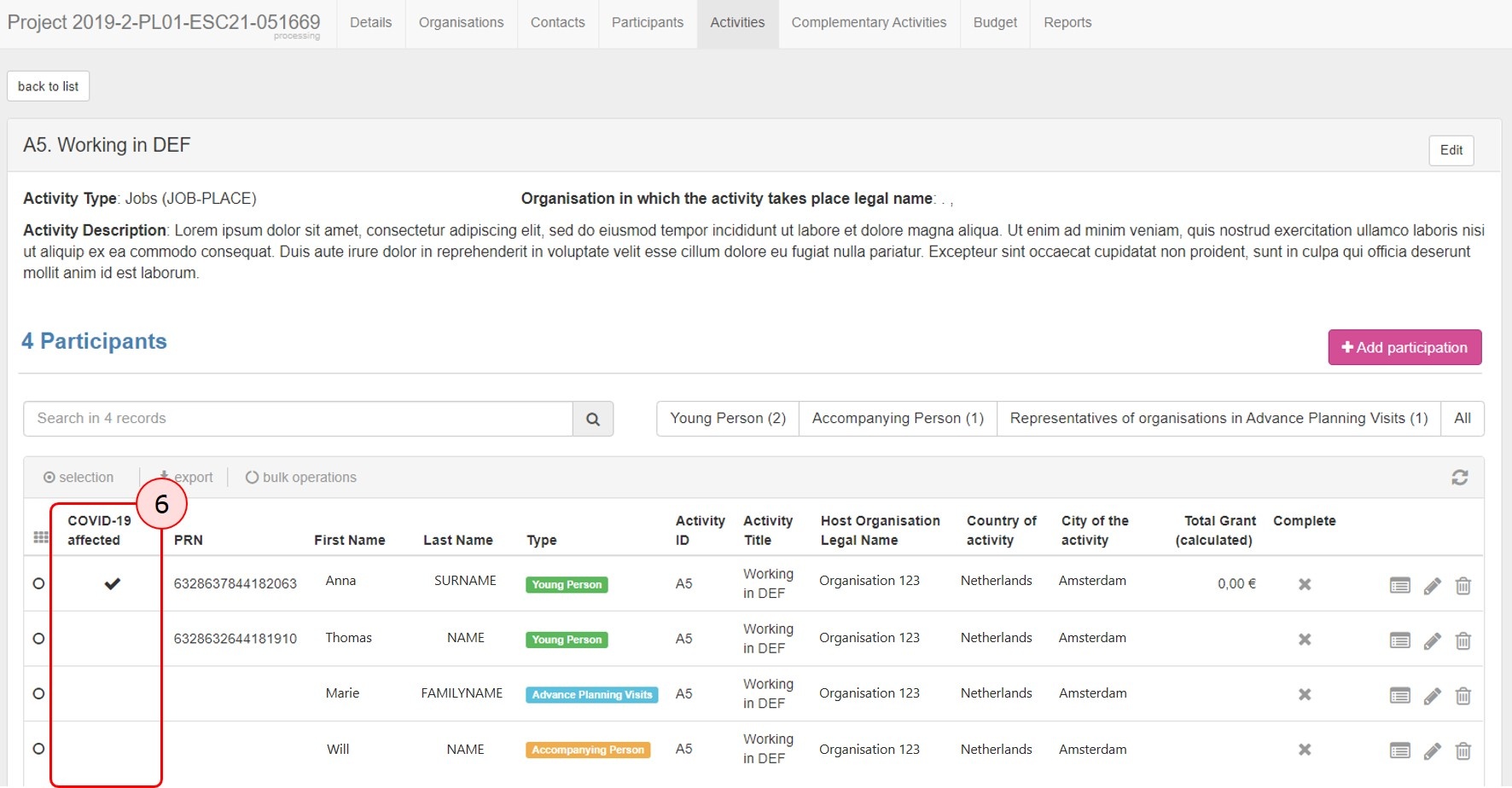Focus the Search in 4 records field
Image resolution: width=1512 pixels, height=788 pixels.
(x=299, y=419)
